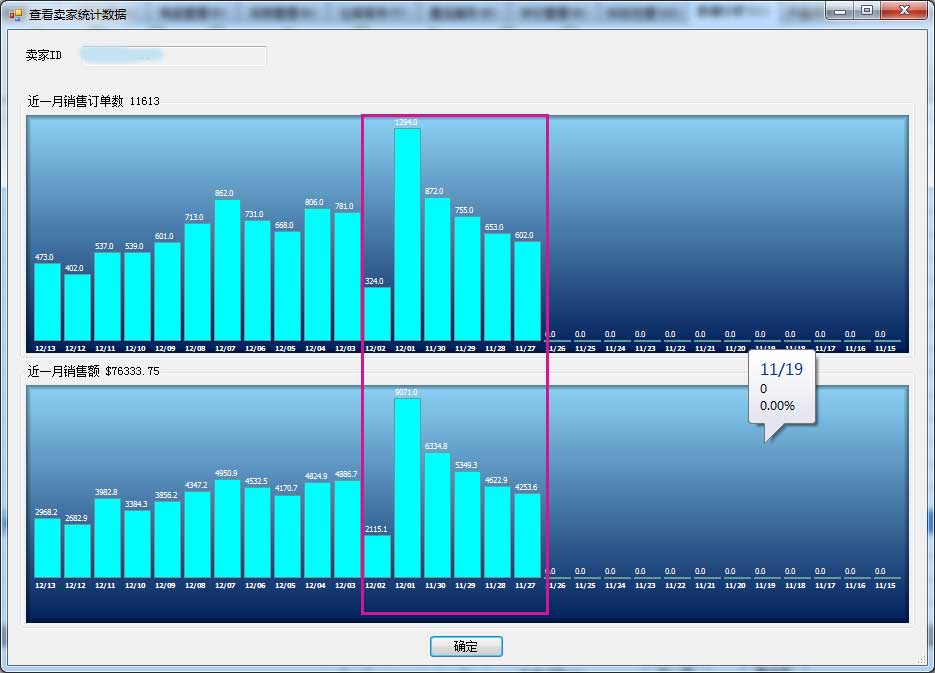Select the 9071.0 bar in sales chart
The height and width of the screenshot is (673, 935).
point(407,488)
